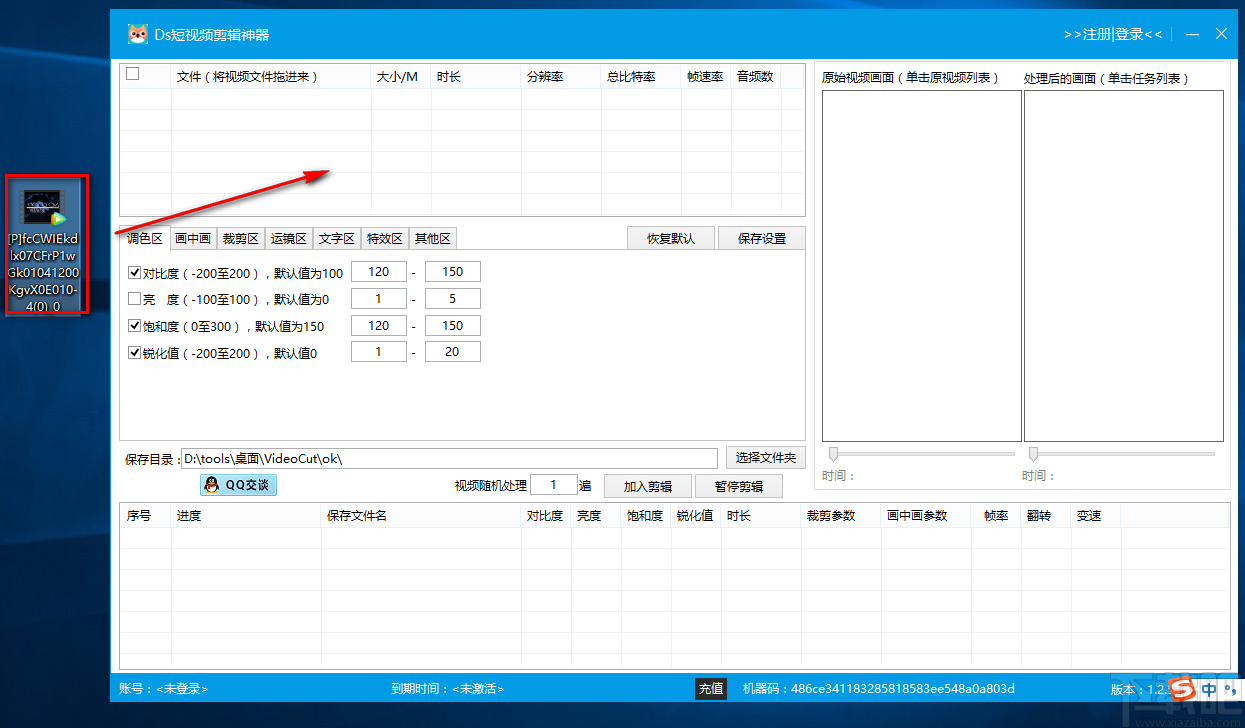Click the original video preview pane
The width and height of the screenshot is (1245, 728).
(x=922, y=266)
